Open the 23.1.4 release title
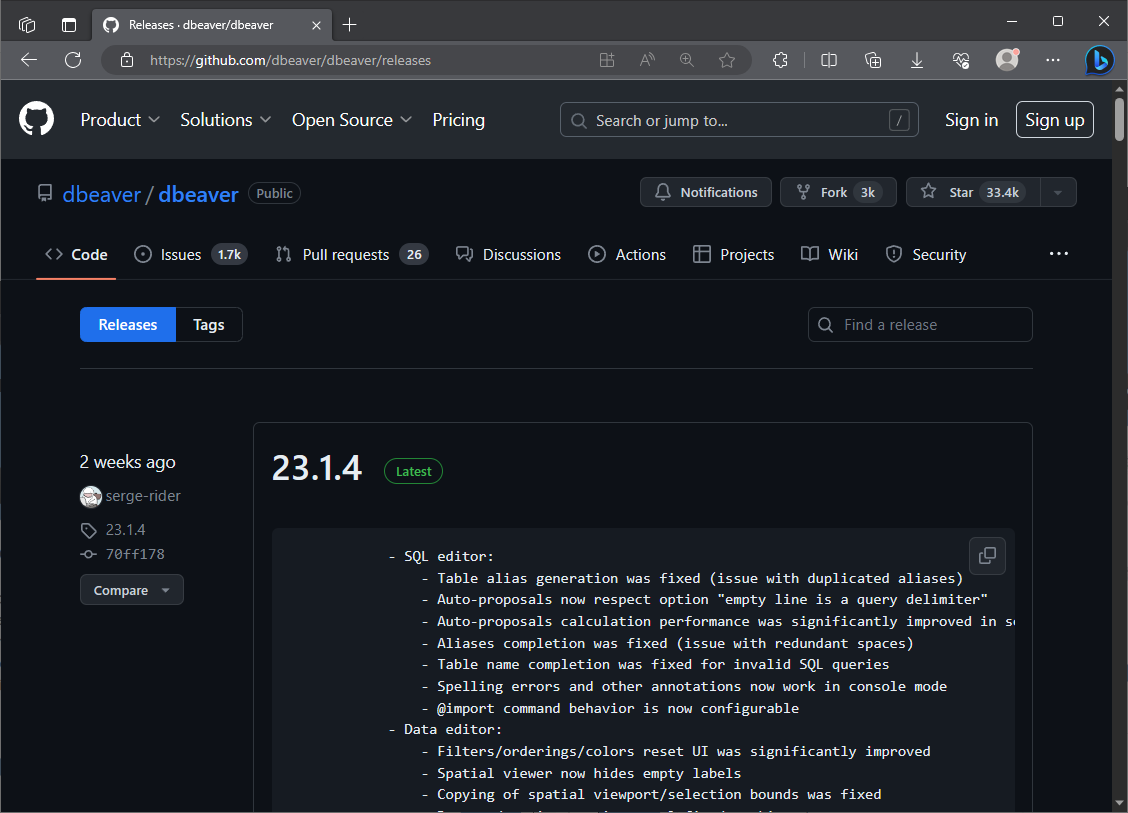 (x=317, y=468)
